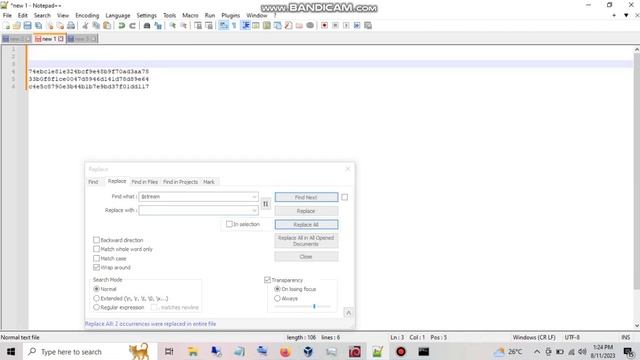Click the Close All toolbar icon
The image size is (640, 360).
(60, 26)
